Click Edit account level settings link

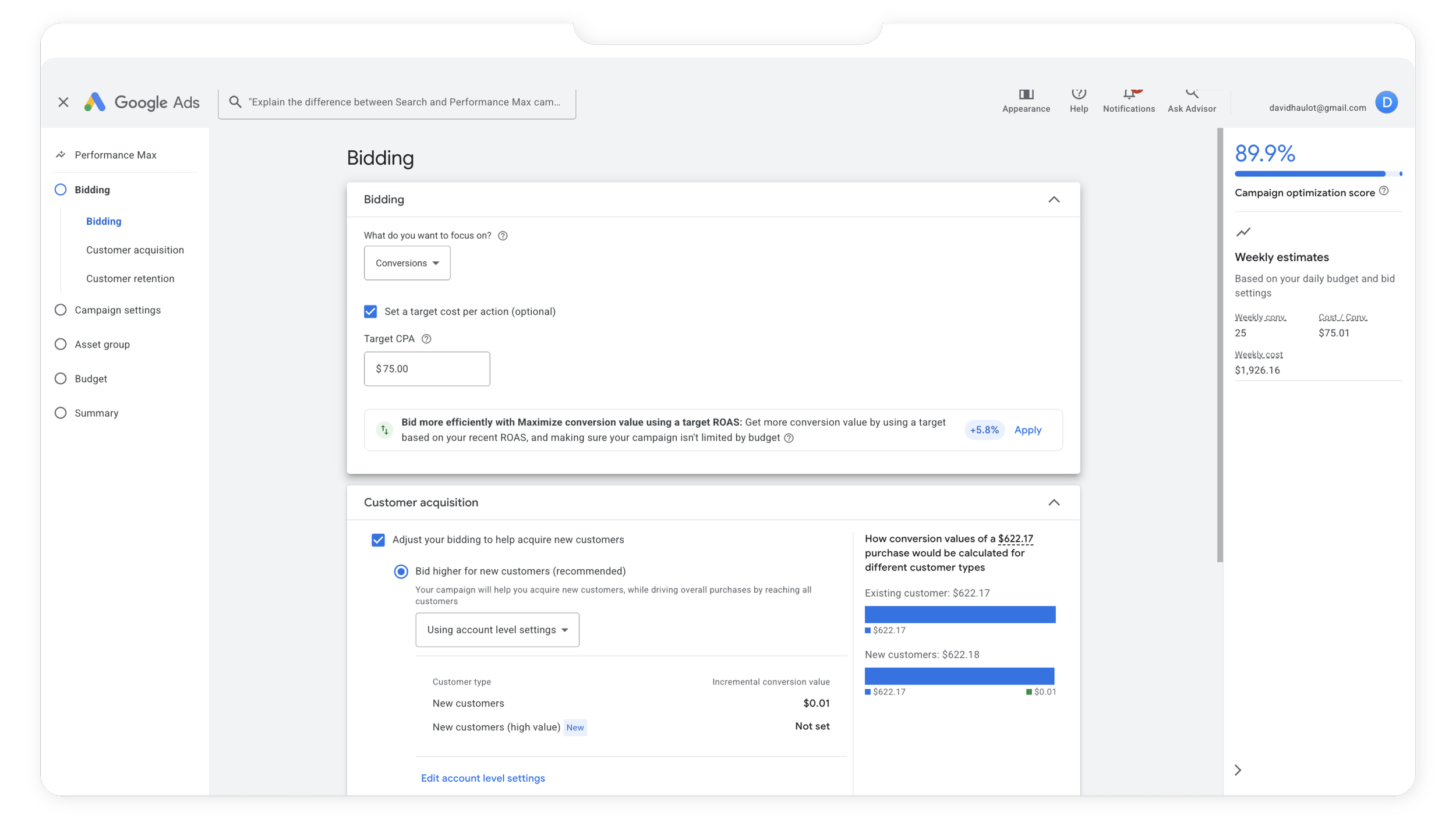point(483,778)
